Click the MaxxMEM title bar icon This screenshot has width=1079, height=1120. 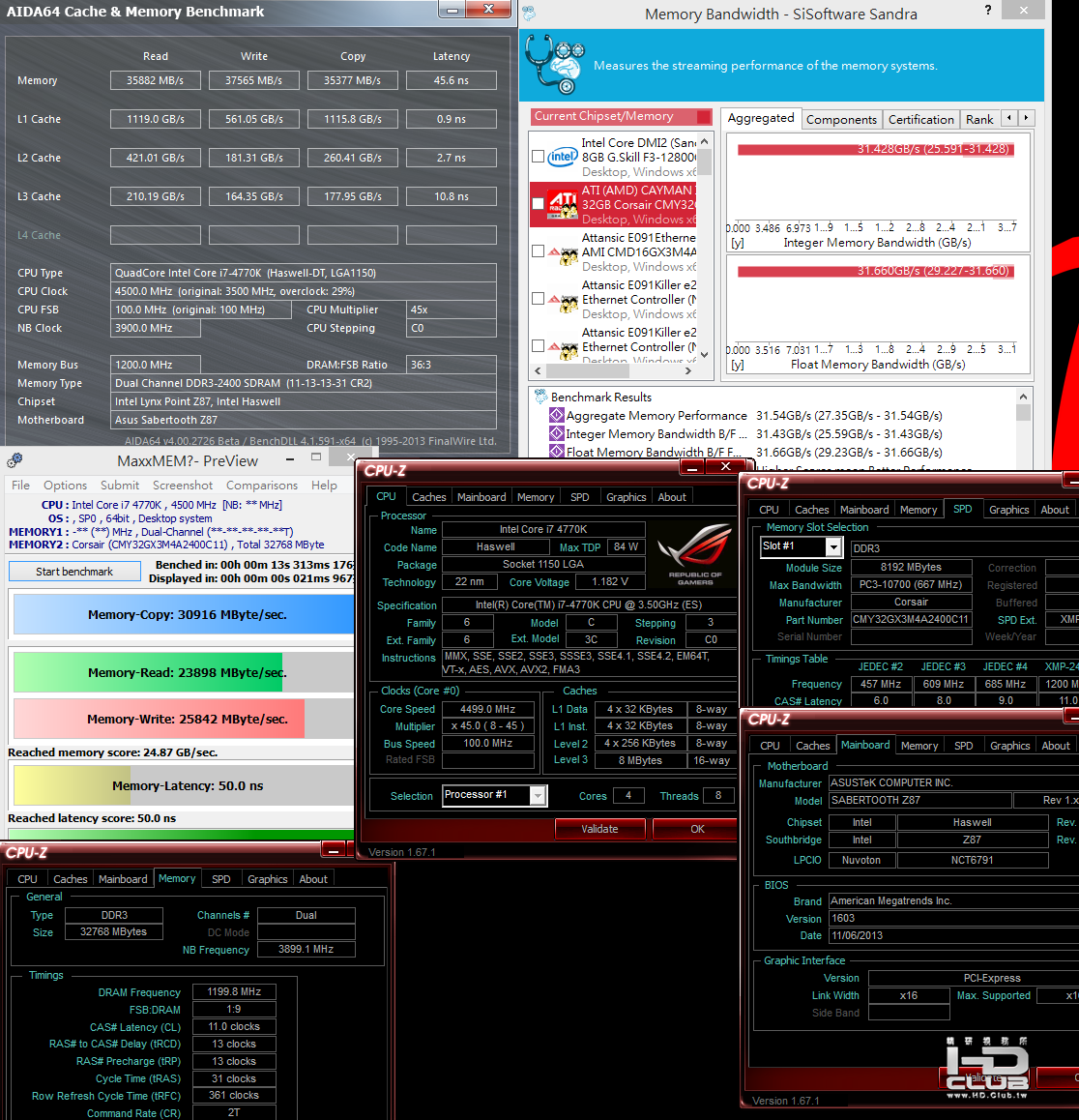click(15, 460)
